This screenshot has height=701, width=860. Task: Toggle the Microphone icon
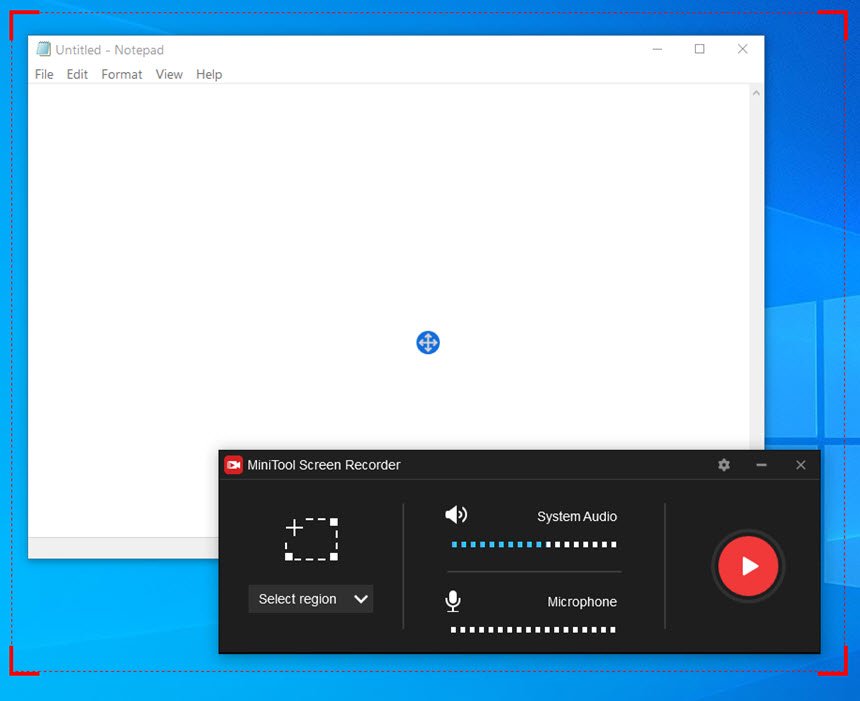click(x=453, y=601)
